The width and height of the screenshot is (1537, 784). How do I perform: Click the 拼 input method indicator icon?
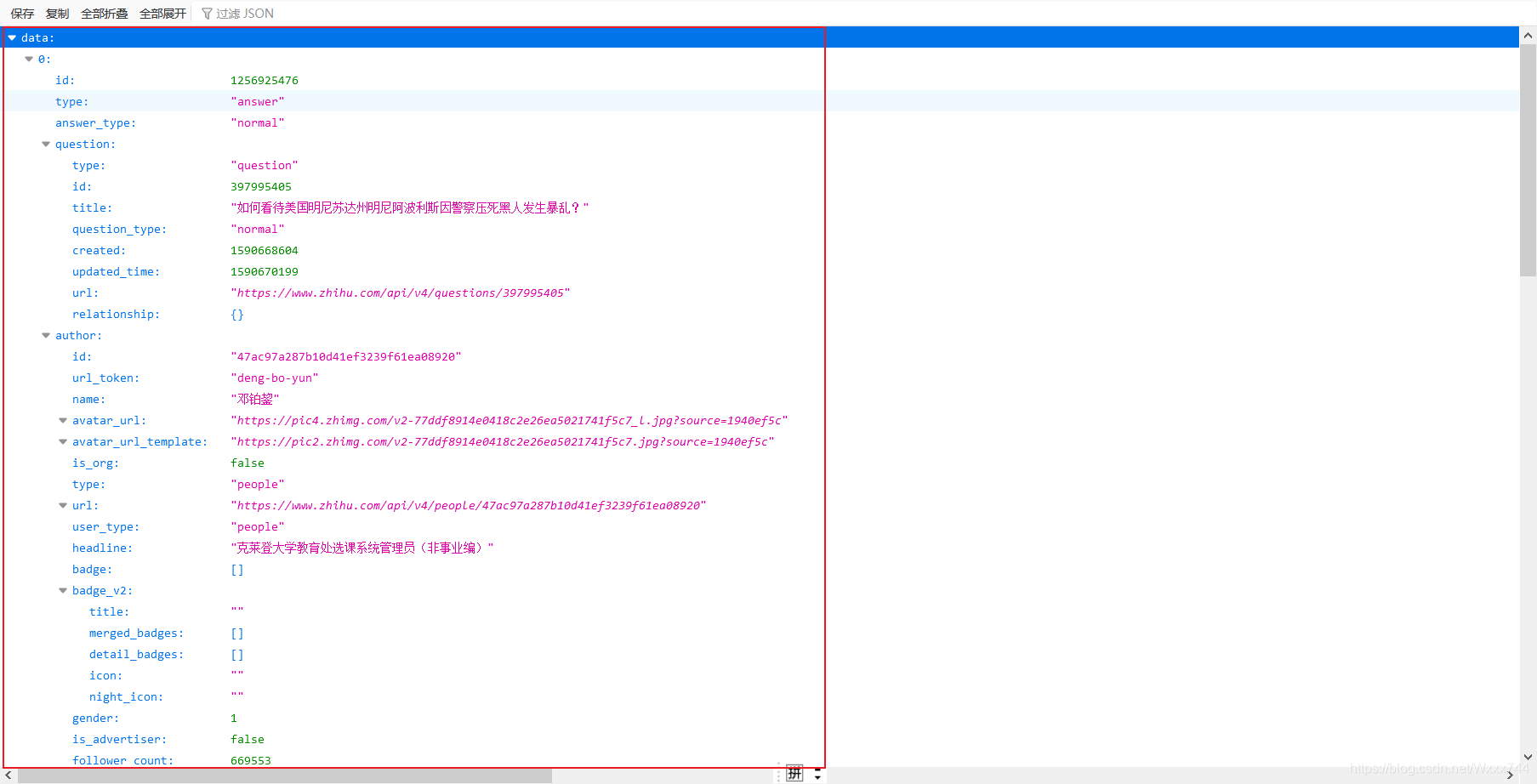click(x=794, y=773)
